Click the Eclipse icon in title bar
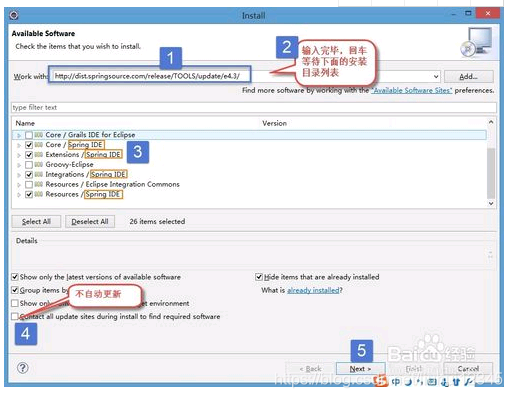 [x=14, y=15]
